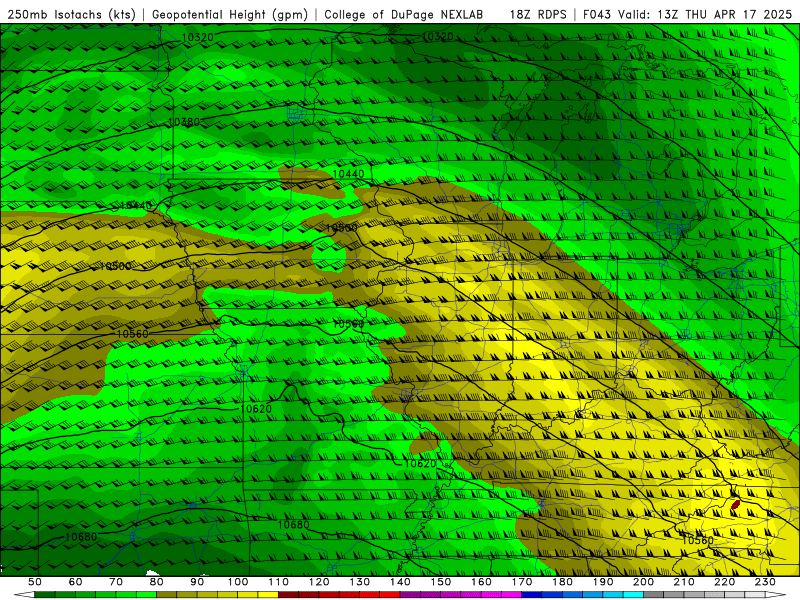Select the '13Z THU APR 17 2025' valid time
800x600 pixels.
coord(724,15)
